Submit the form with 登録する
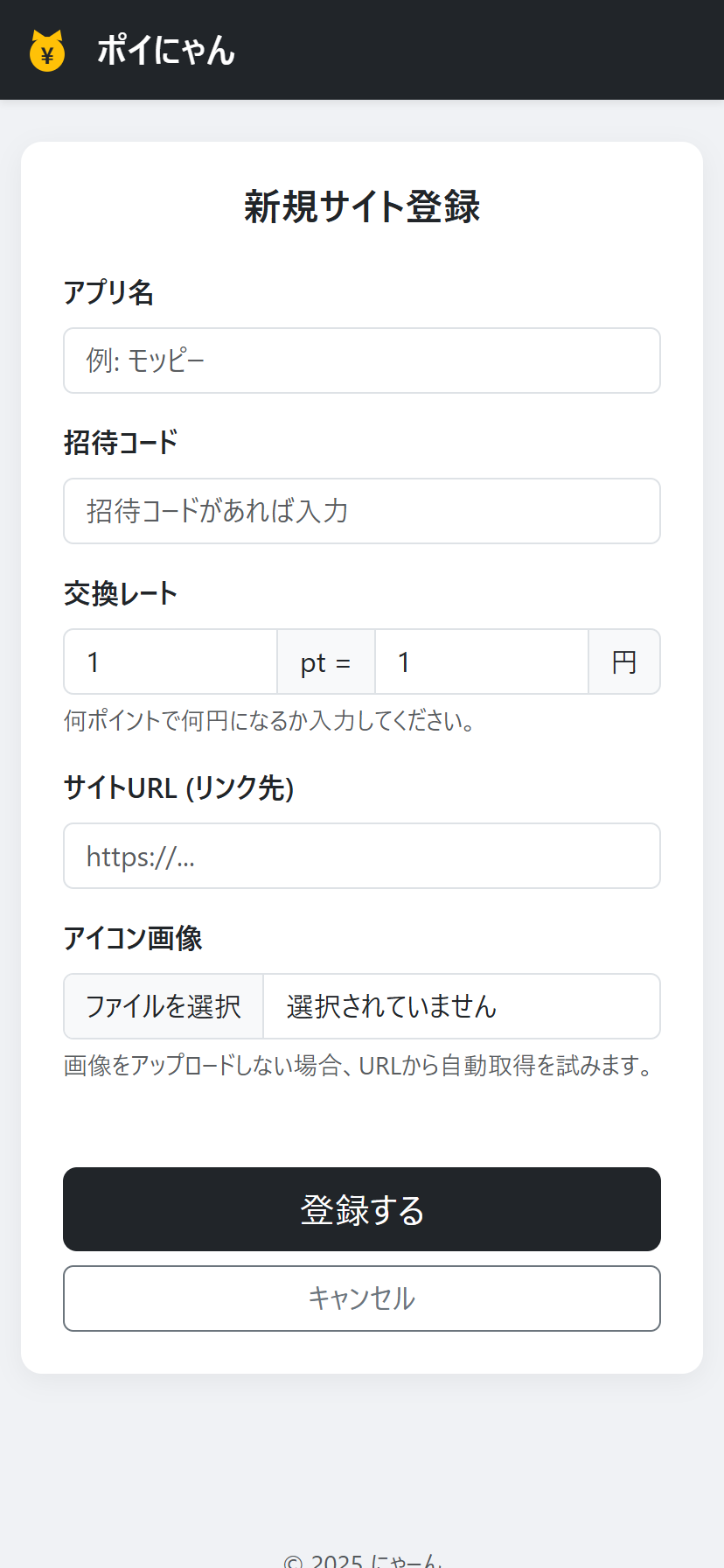Viewport: 724px width, 1568px height. (361, 1209)
